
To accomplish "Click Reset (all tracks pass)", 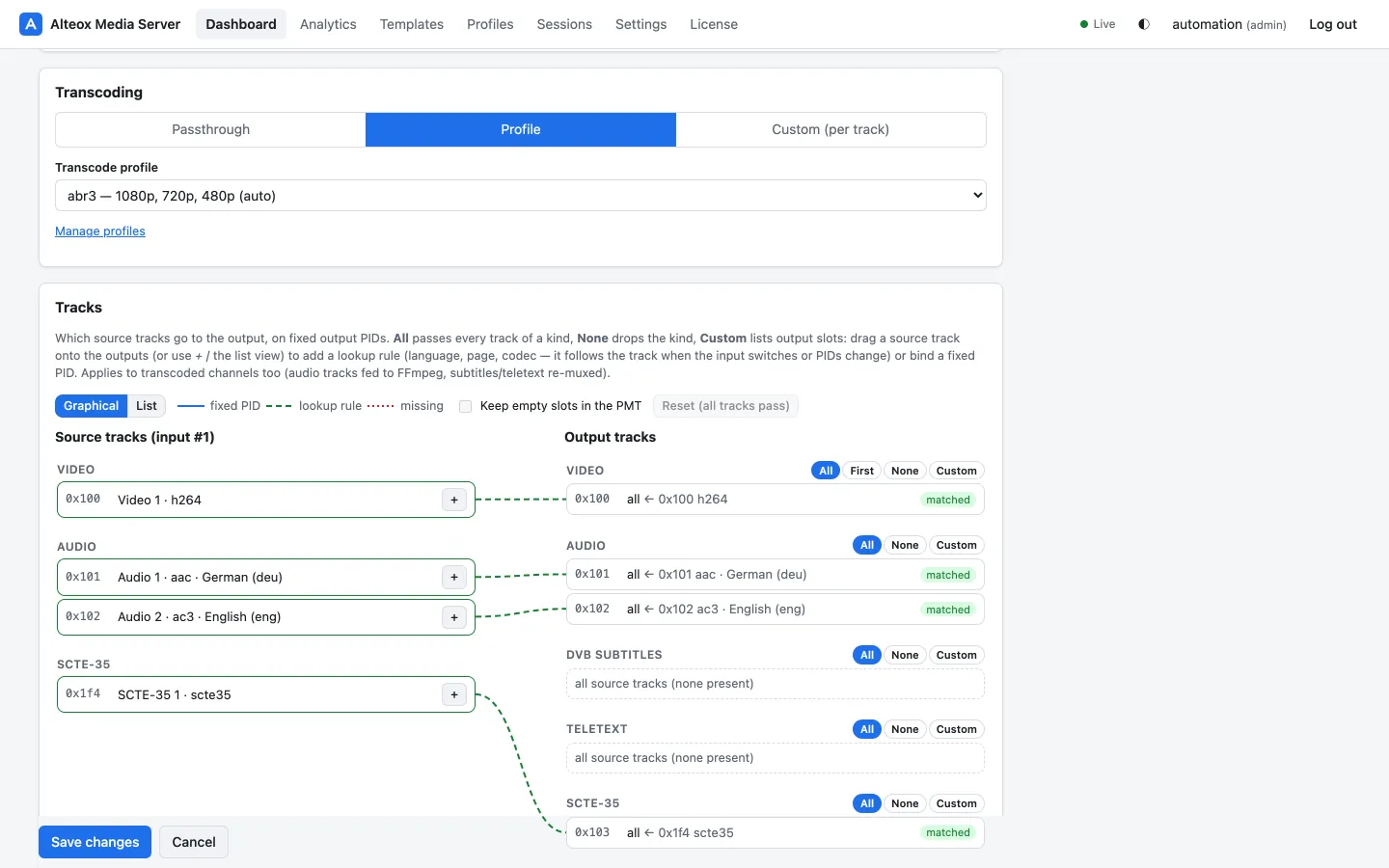I will [725, 406].
